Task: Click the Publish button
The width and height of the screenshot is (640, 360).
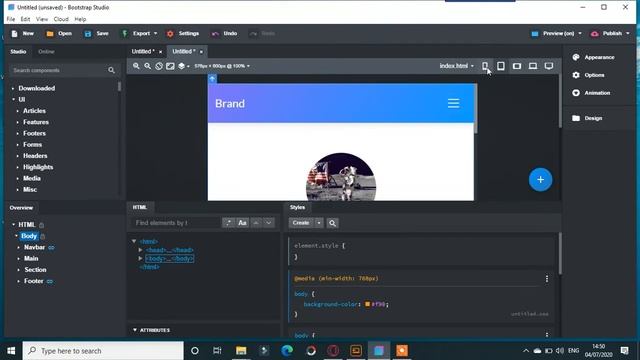Action: (607, 33)
